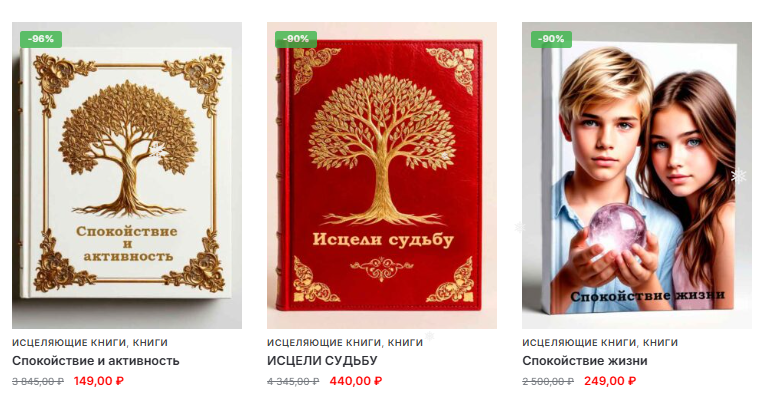Open the red 'Исцели судьбу' book cover image

coord(382,175)
